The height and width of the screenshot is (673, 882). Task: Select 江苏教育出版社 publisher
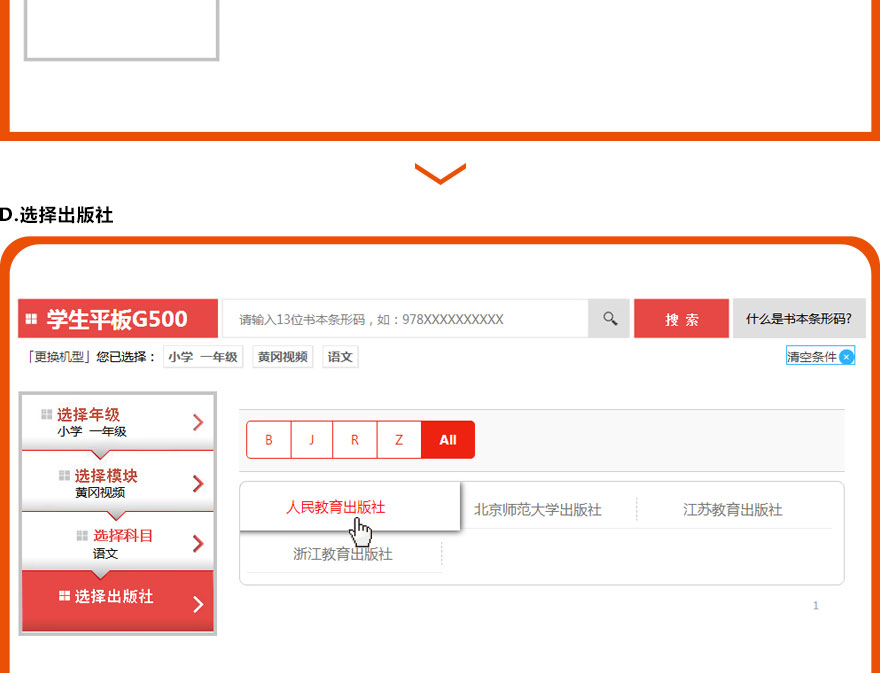click(x=732, y=510)
